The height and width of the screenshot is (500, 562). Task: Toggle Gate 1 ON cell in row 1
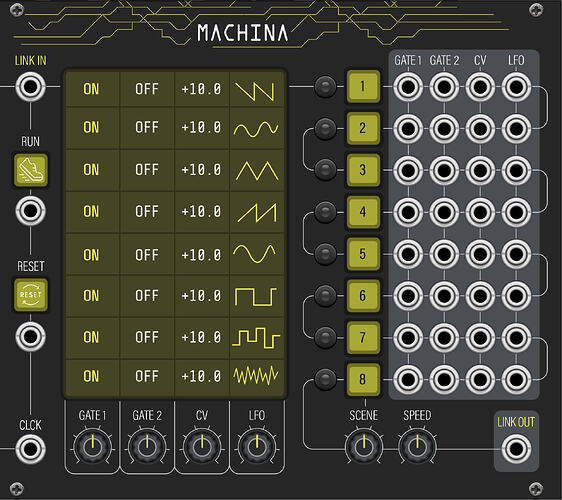click(x=91, y=89)
